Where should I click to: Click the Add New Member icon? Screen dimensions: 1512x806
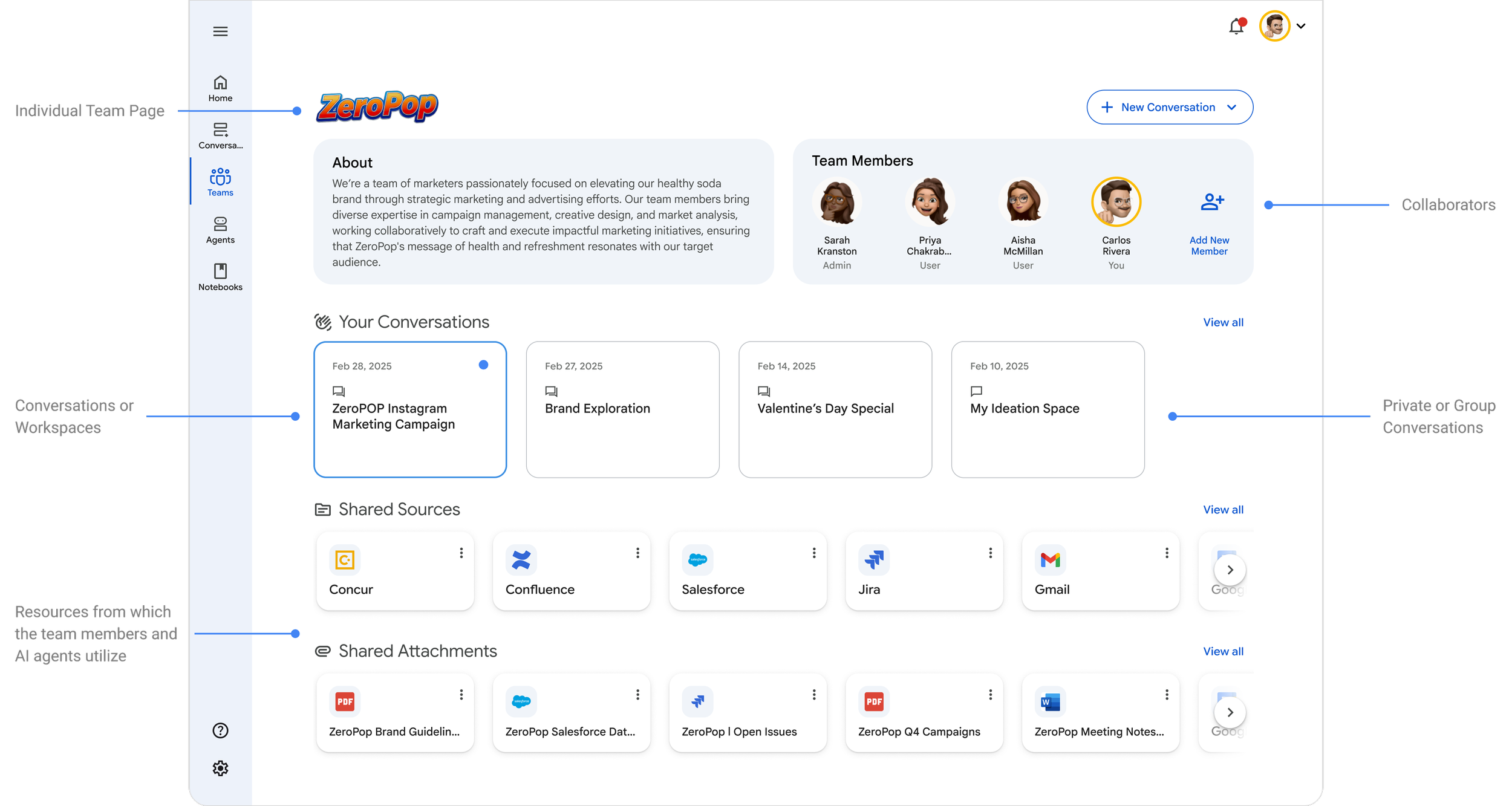point(1212,202)
